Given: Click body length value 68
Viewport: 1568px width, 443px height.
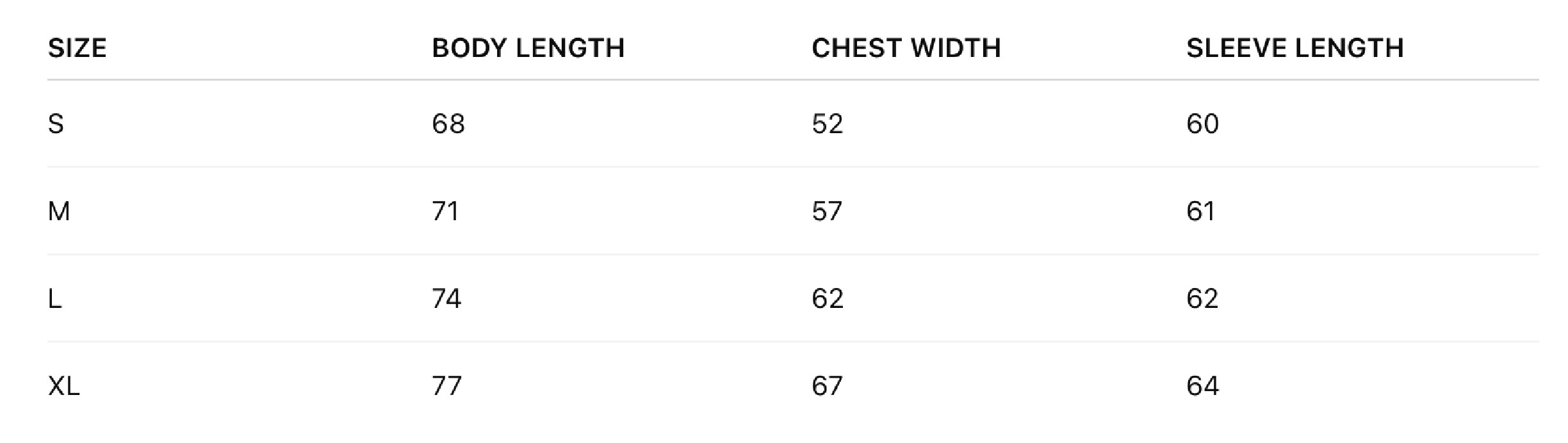Looking at the screenshot, I should click(448, 124).
